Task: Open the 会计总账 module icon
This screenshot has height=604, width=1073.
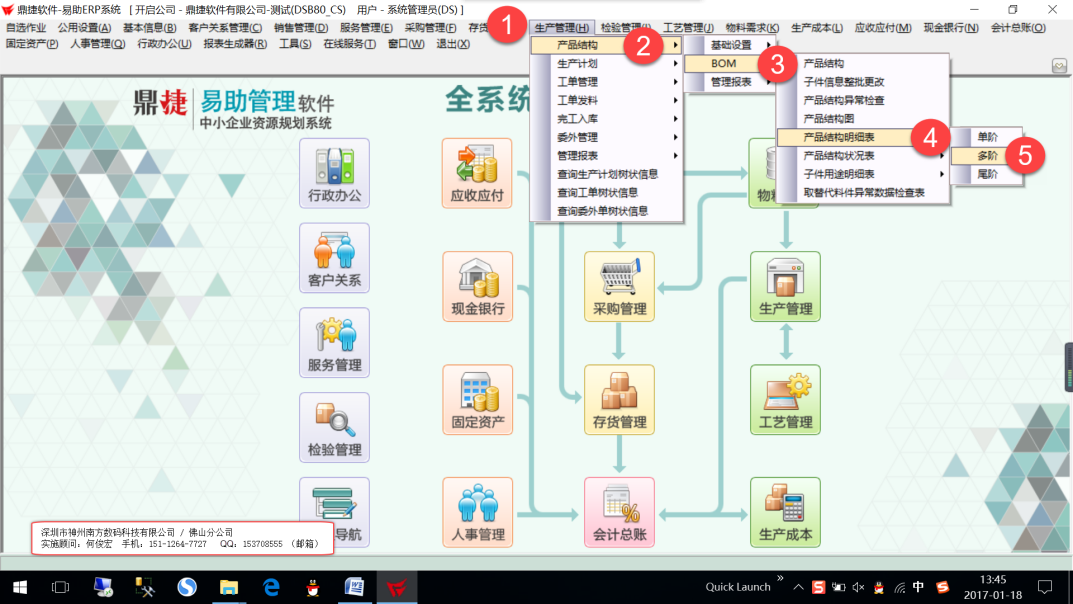Action: (619, 512)
